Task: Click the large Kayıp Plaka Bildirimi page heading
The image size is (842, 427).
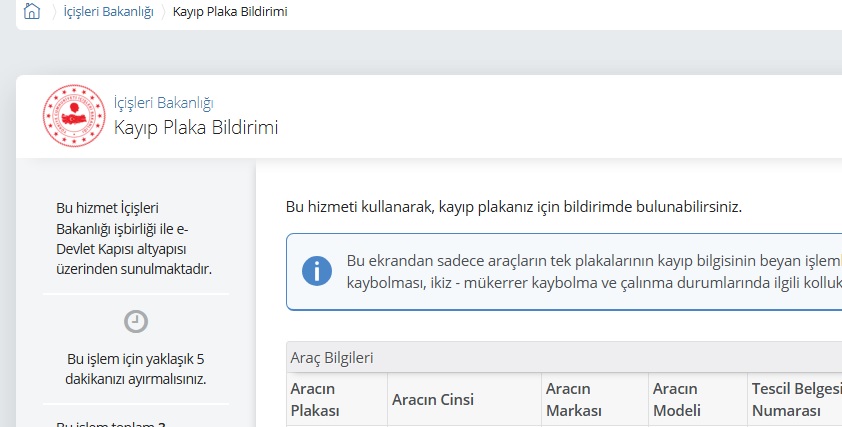Action: 195,127
